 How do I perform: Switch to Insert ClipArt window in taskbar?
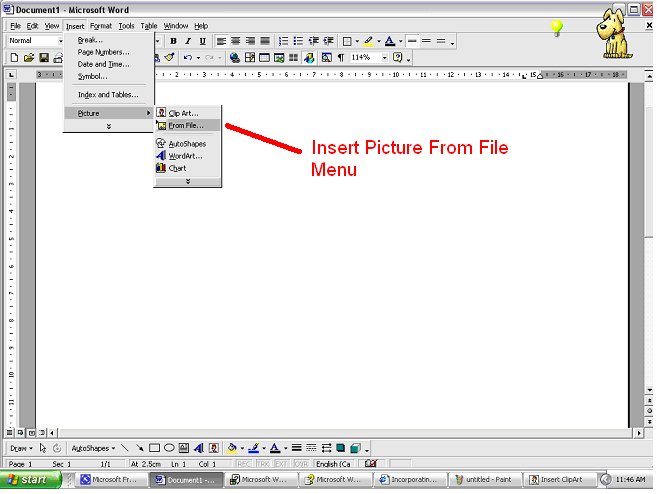coord(560,480)
